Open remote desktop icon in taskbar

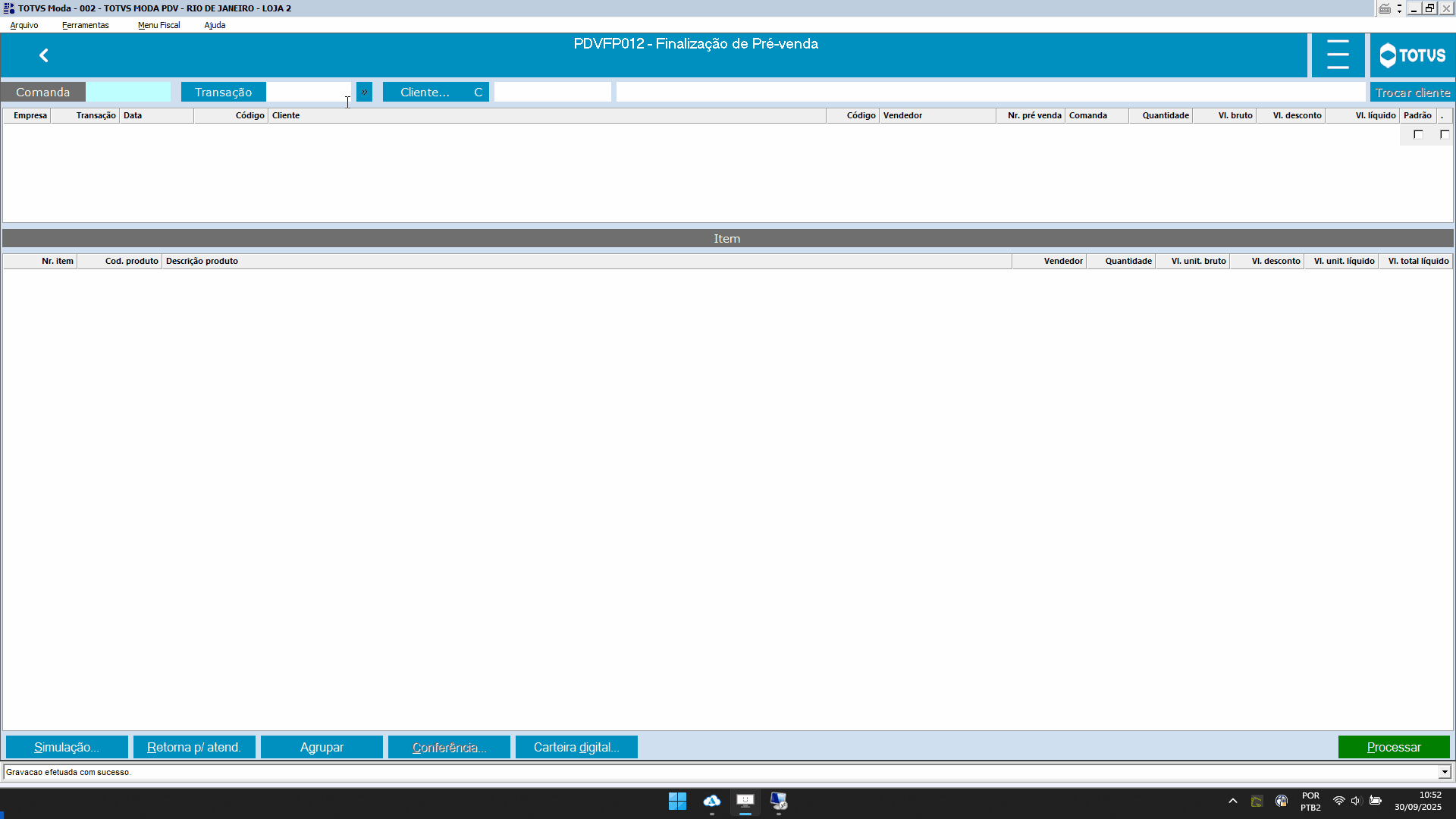(778, 801)
